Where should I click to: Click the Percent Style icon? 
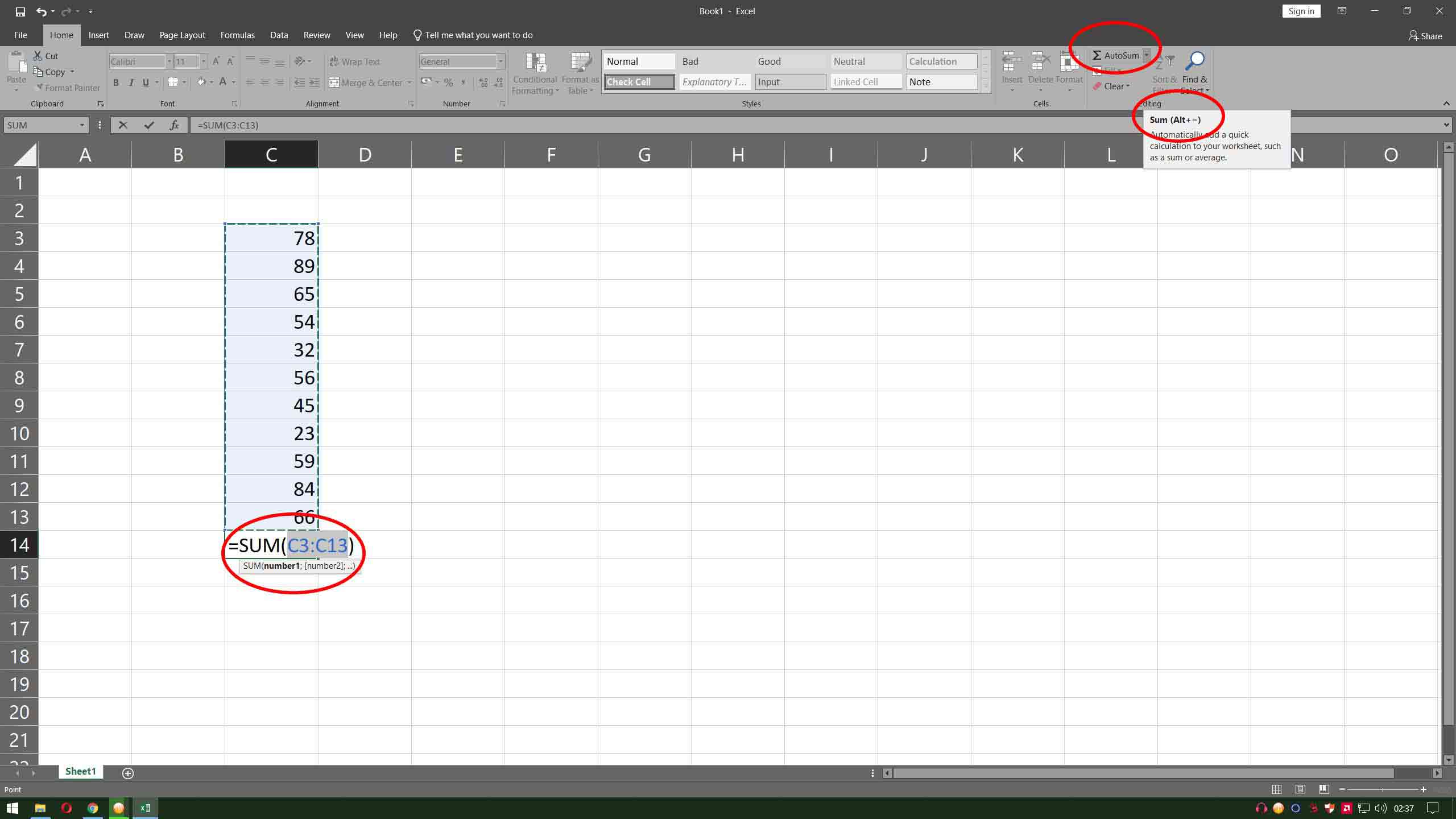[449, 82]
